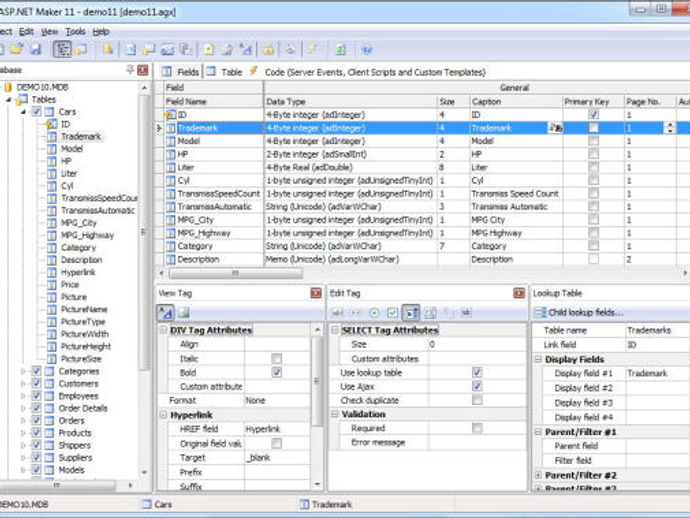Enable Check duplicate checkbox
The height and width of the screenshot is (518, 690).
coord(477,400)
